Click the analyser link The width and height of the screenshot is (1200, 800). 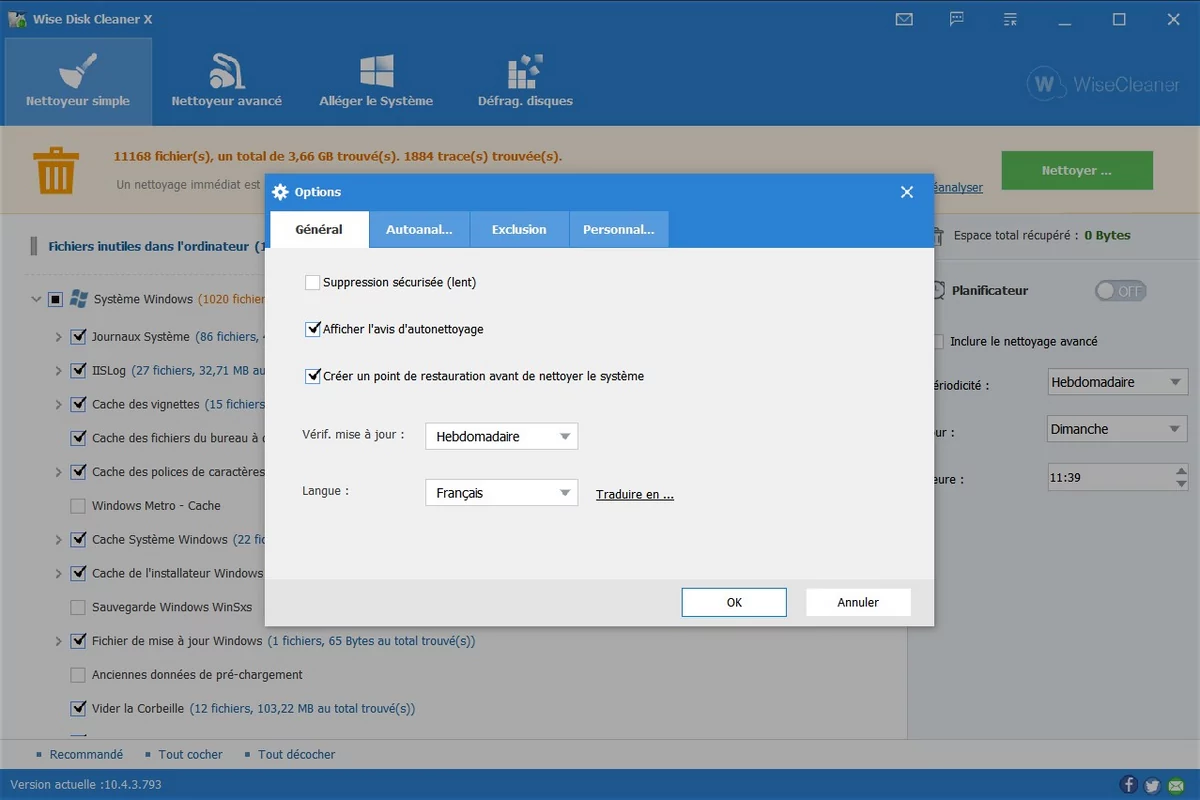(x=958, y=187)
